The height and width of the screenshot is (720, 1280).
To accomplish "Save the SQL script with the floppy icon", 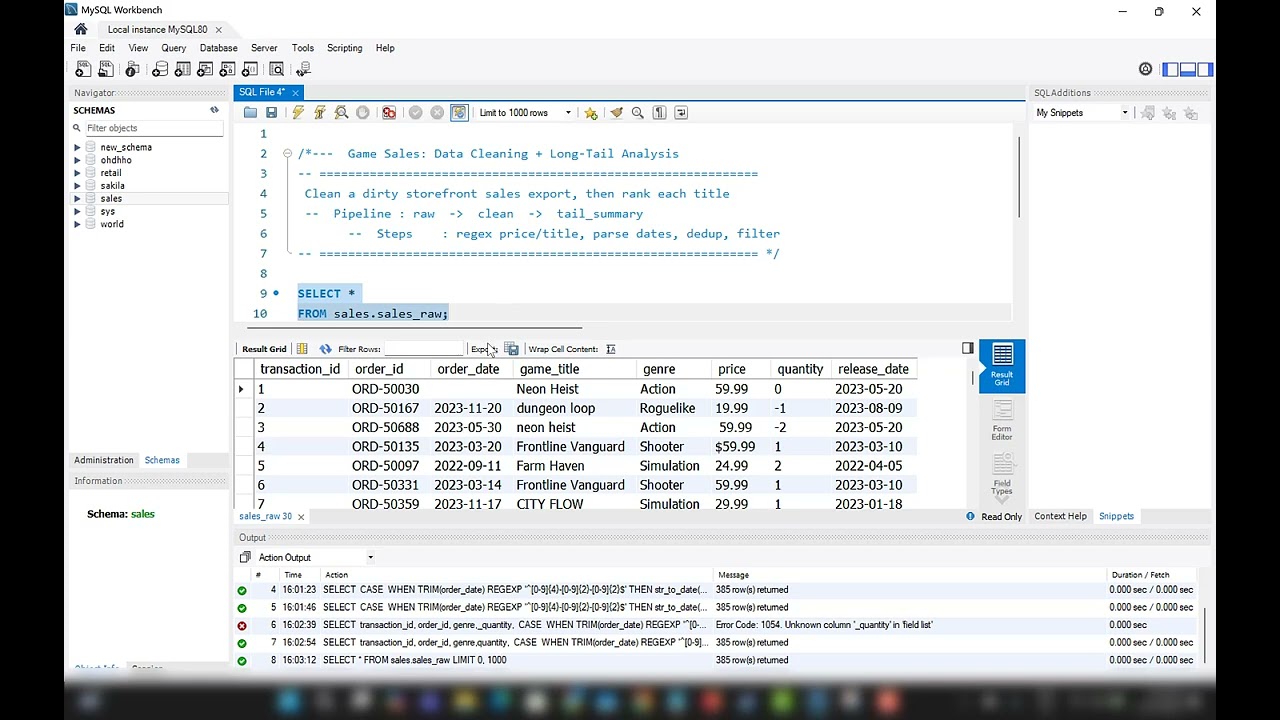I will point(271,113).
